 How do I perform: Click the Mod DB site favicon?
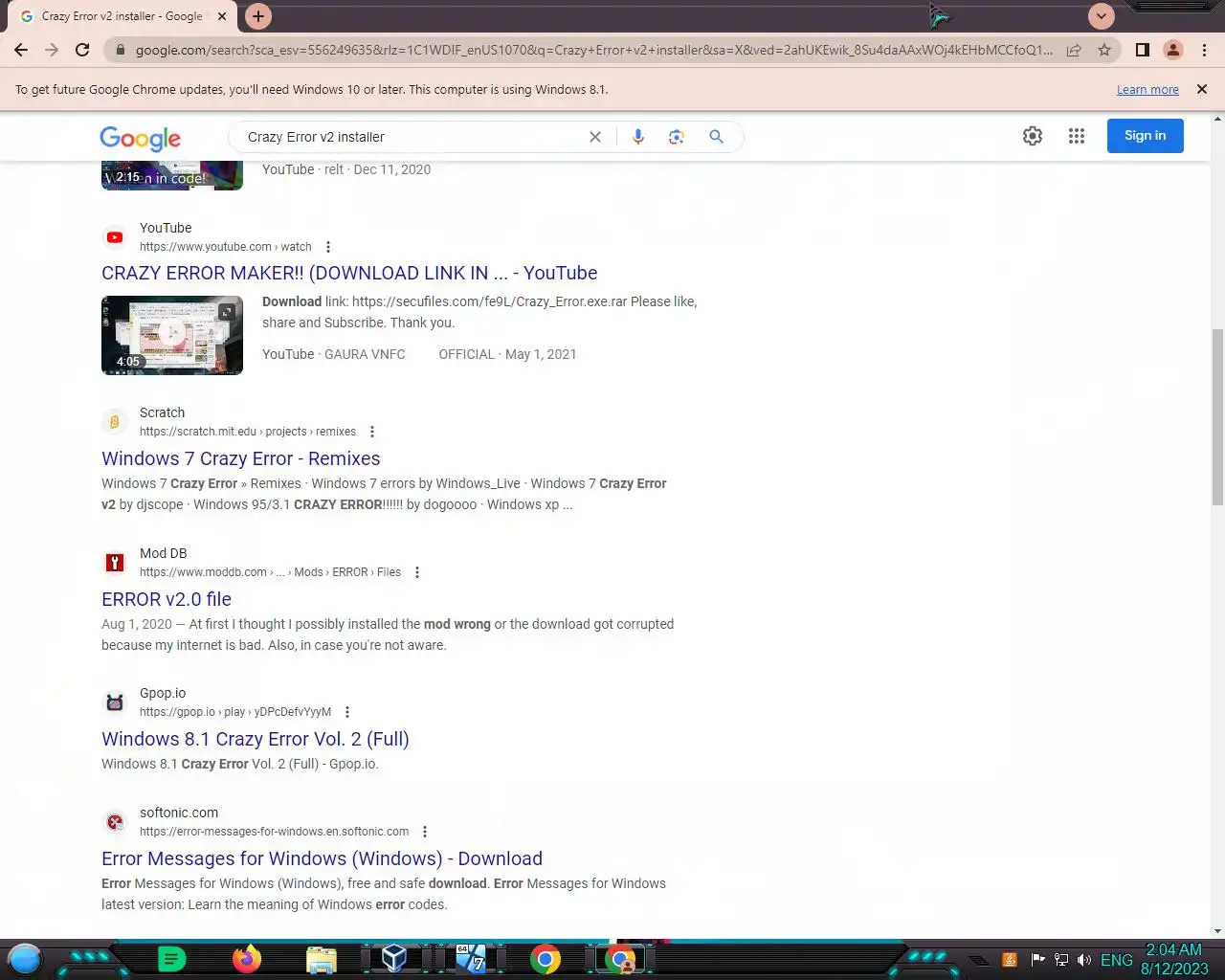click(115, 563)
